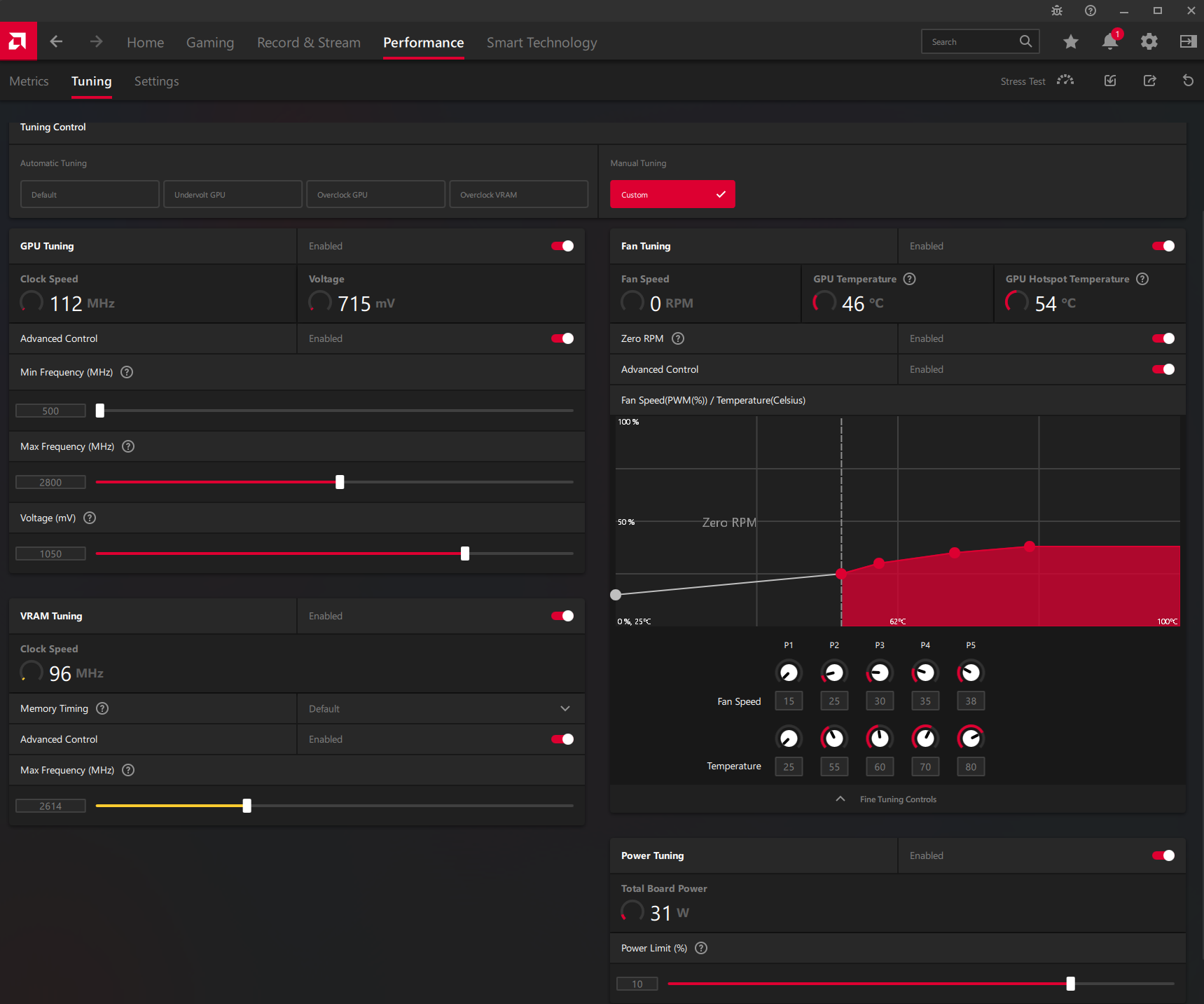
Task: Go back with the left arrow
Action: [57, 41]
